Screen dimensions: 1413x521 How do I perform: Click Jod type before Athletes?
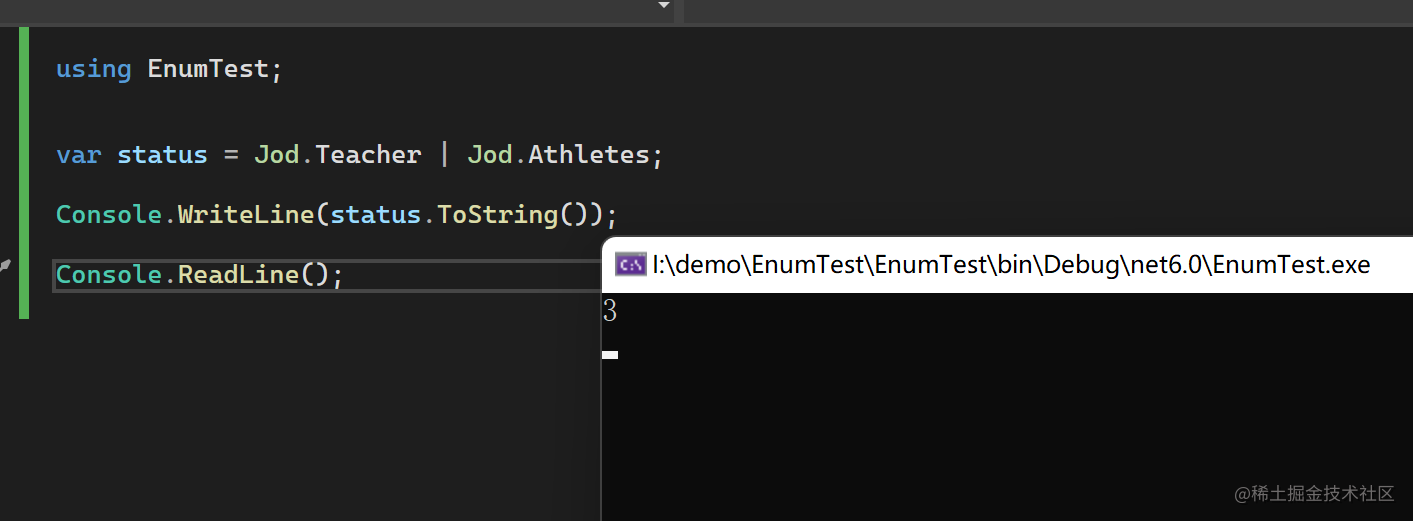tap(490, 155)
